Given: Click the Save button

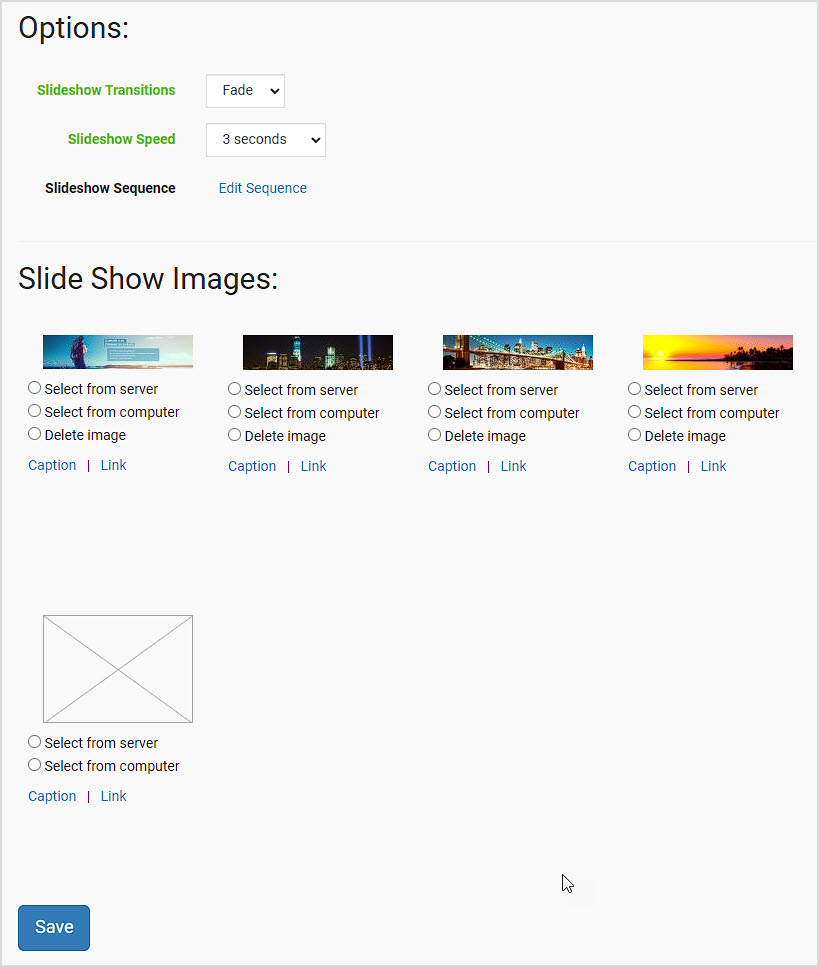Looking at the screenshot, I should [53, 927].
